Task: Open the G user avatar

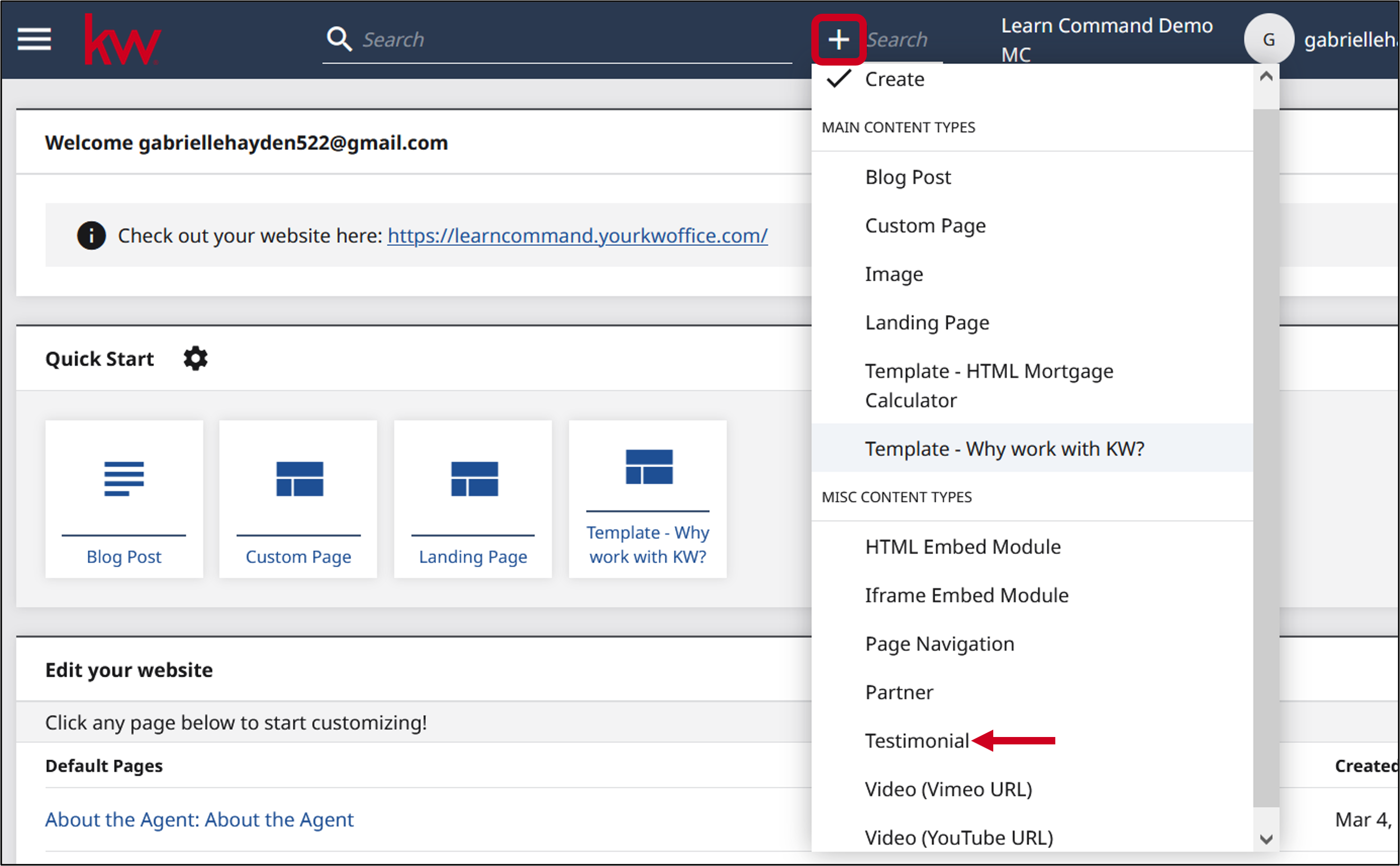Action: click(x=1269, y=40)
